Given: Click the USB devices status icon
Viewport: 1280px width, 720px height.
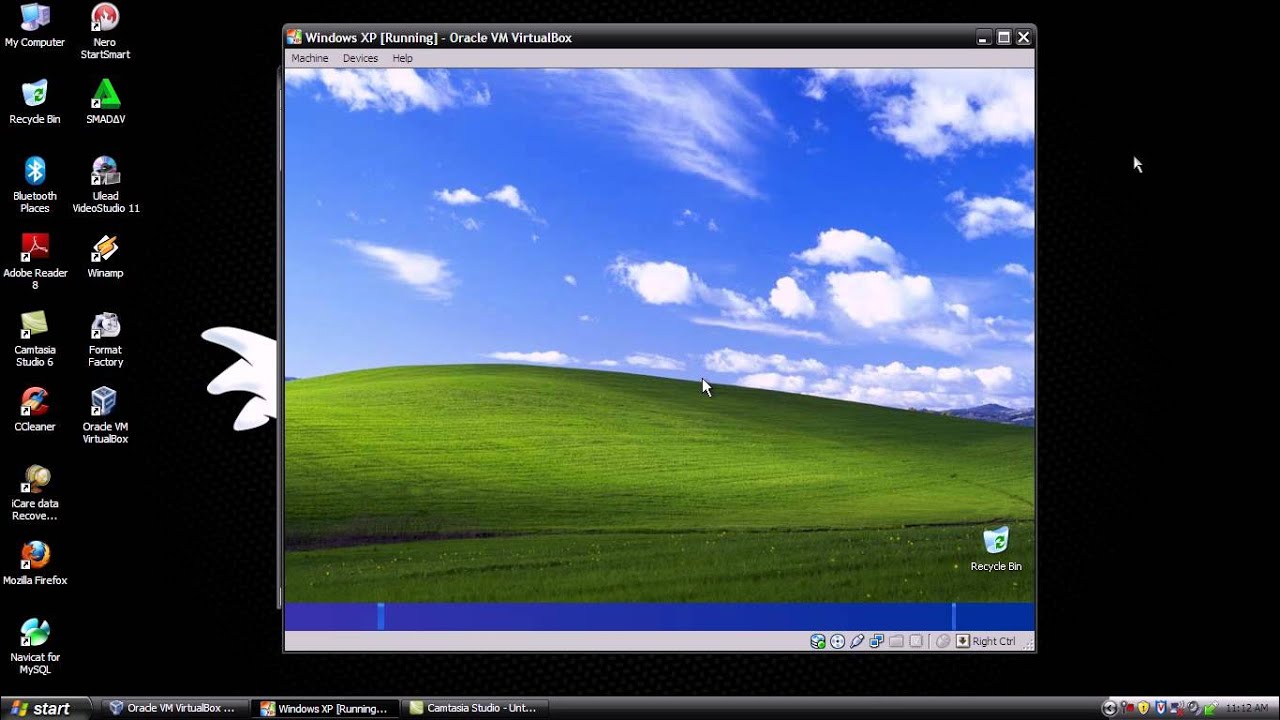Looking at the screenshot, I should coord(857,641).
